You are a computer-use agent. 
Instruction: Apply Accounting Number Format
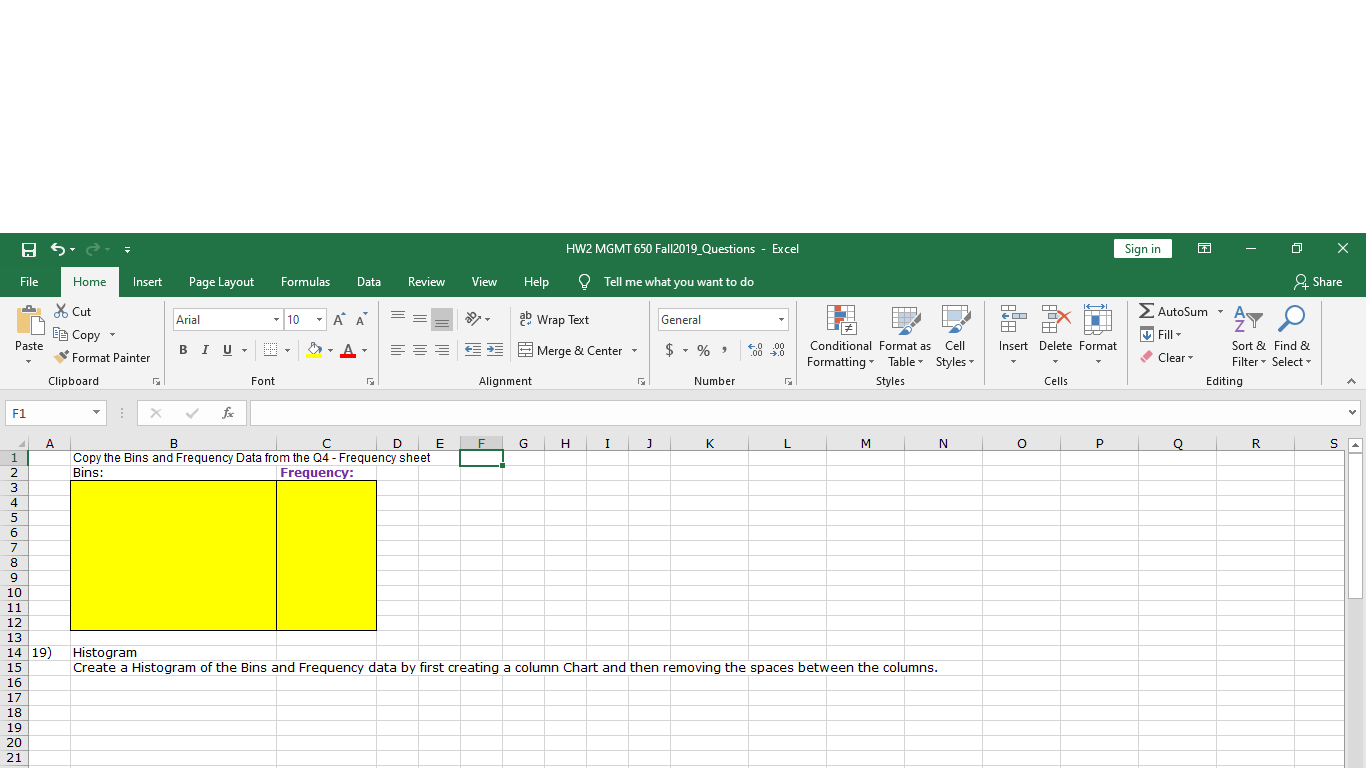[x=669, y=350]
